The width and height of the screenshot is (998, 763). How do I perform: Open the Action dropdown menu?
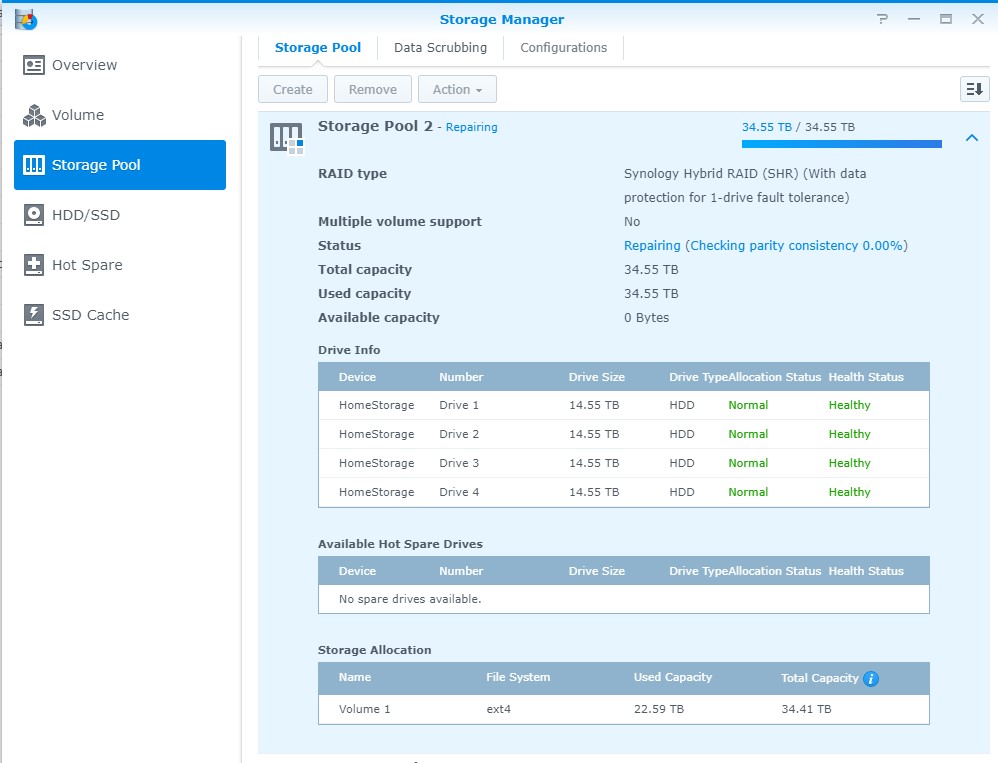457,89
